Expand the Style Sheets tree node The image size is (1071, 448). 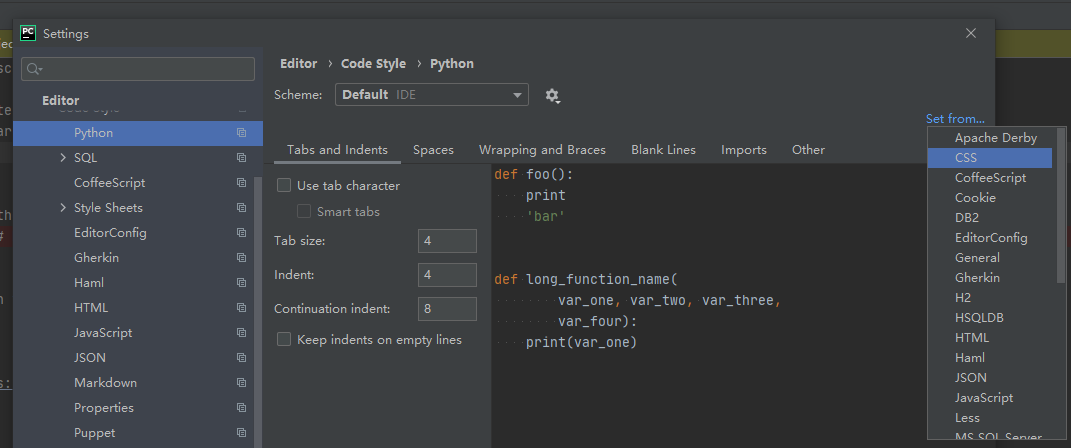pos(63,208)
